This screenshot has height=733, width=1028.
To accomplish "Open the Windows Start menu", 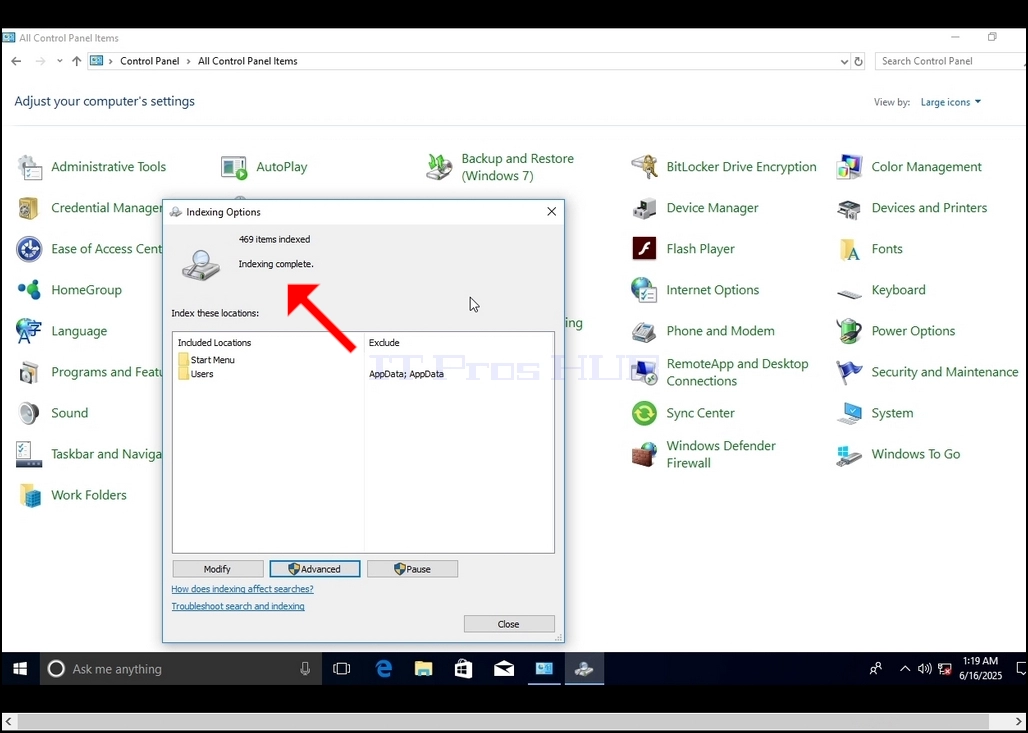I will pos(20,669).
